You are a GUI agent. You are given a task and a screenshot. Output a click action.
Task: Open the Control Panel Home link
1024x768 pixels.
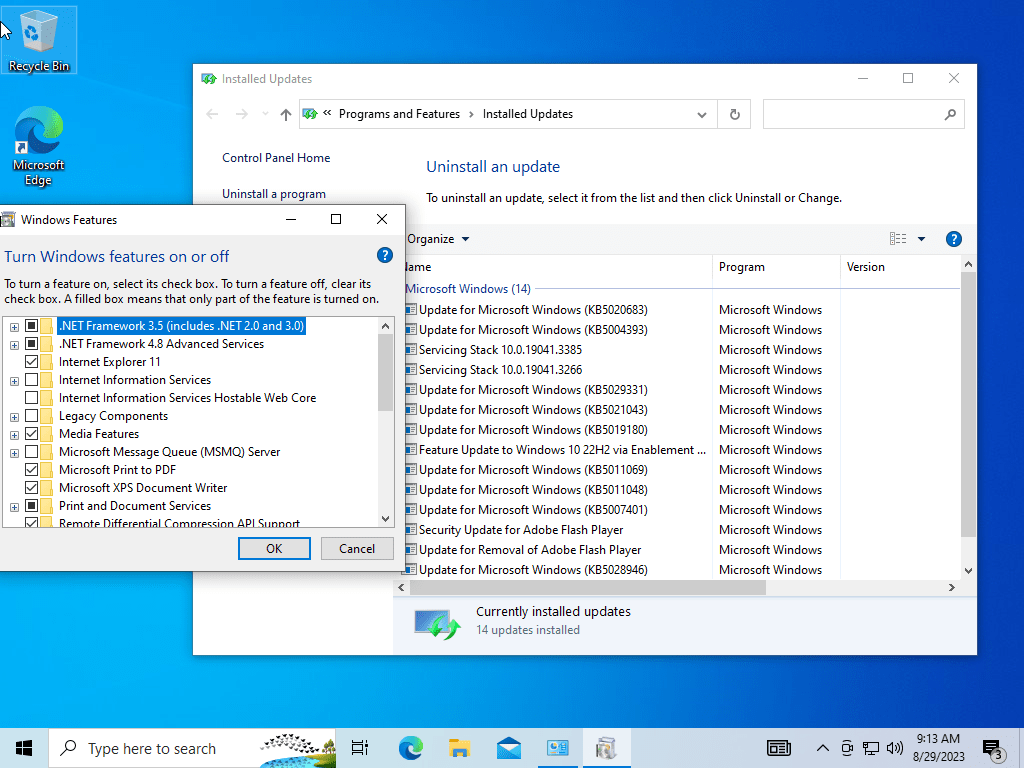click(x=276, y=158)
